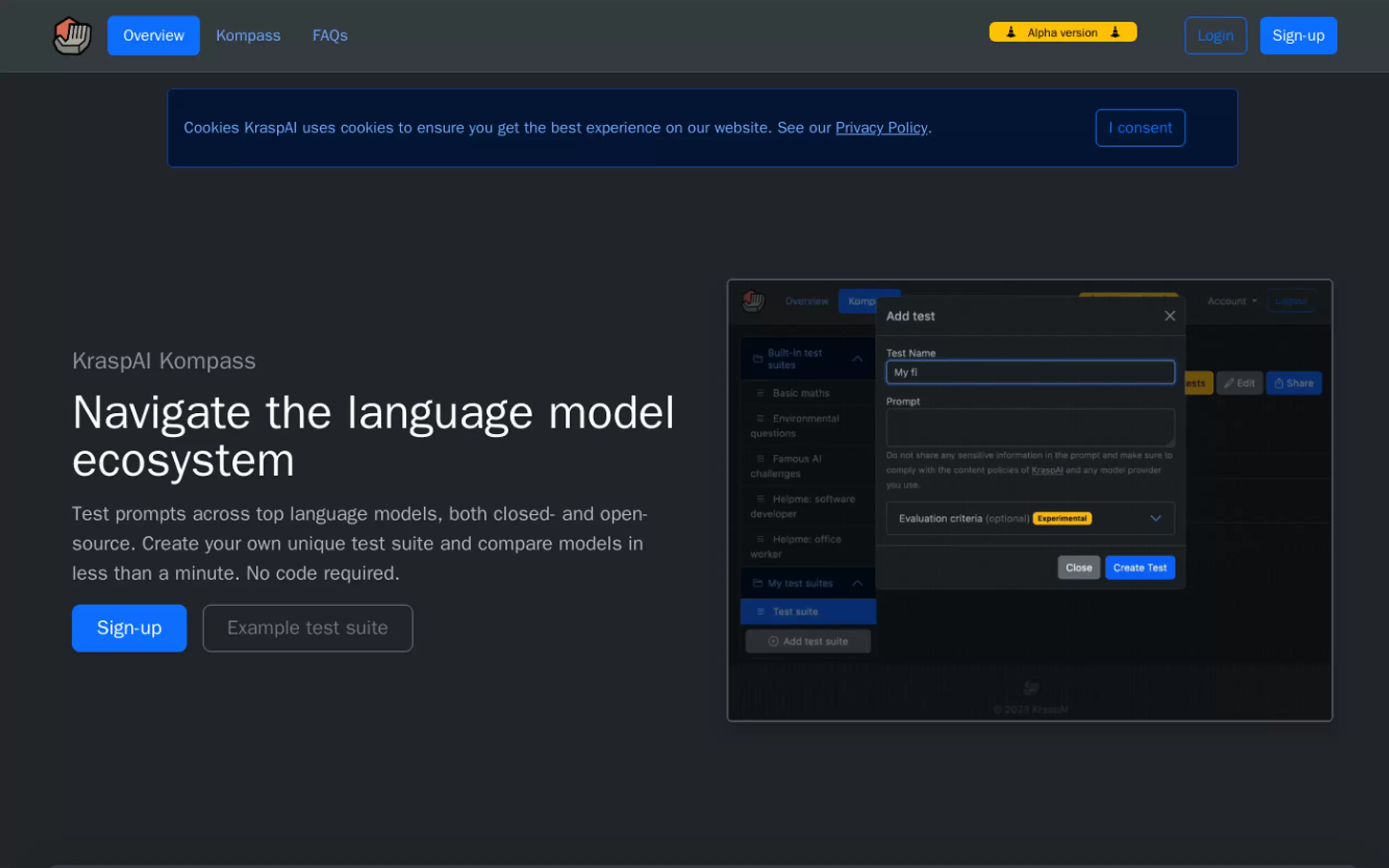Screen dimensions: 1389x868
Task: Expand the Evaluation criteria dropdown
Action: [1155, 518]
